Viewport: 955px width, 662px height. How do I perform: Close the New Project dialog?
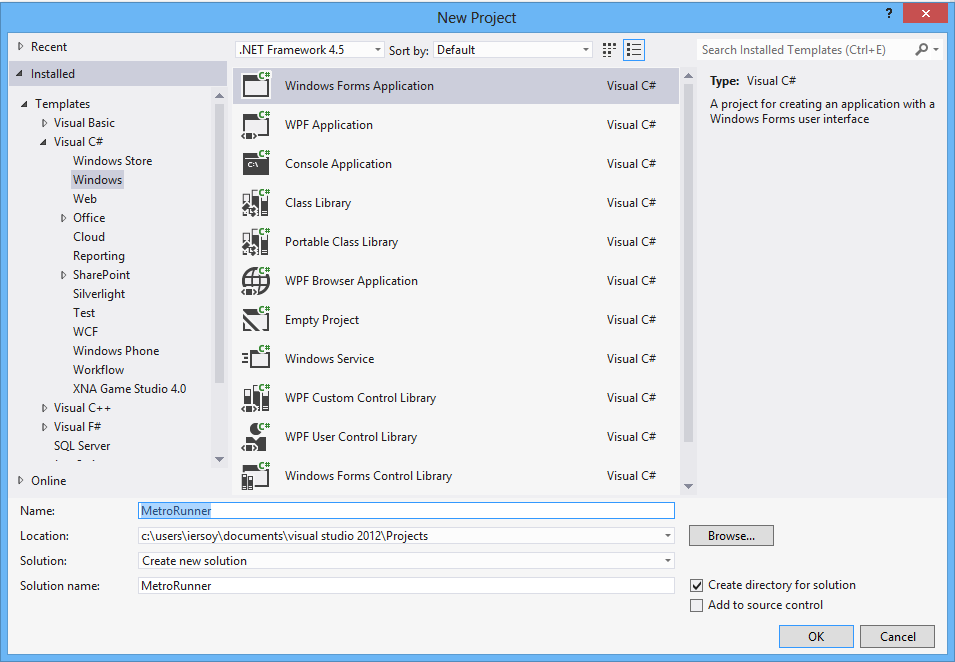tap(925, 13)
